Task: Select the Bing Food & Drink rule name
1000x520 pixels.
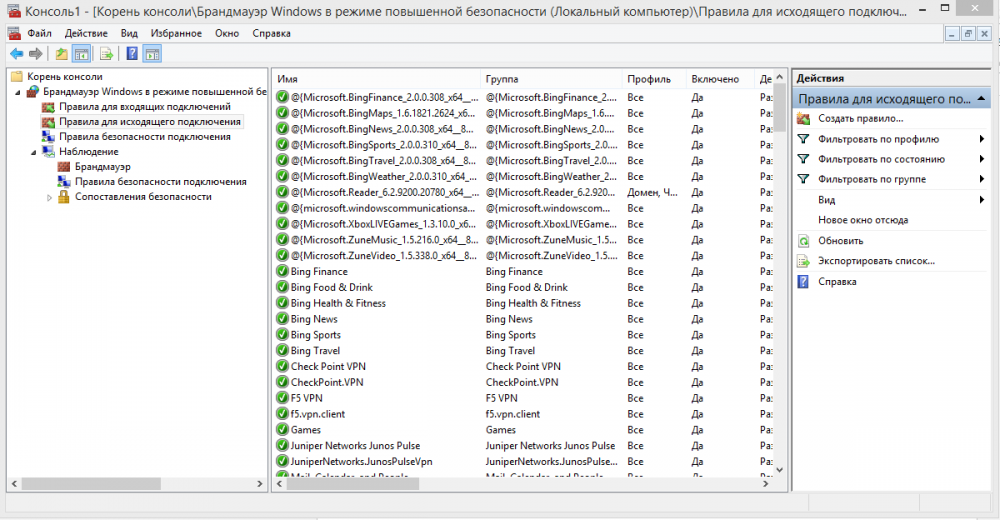Action: pyautogui.click(x=332, y=288)
